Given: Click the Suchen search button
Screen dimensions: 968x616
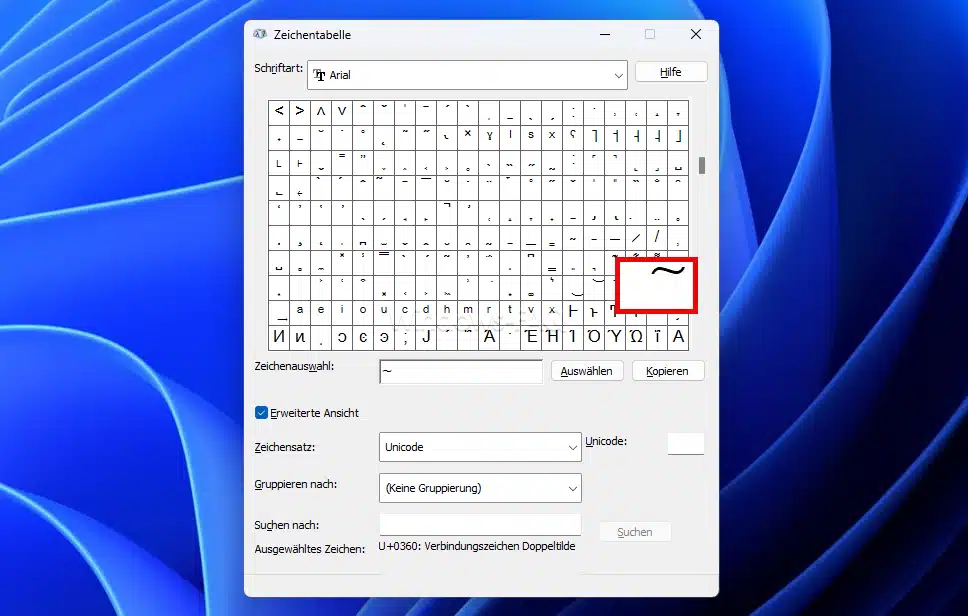Looking at the screenshot, I should [635, 532].
